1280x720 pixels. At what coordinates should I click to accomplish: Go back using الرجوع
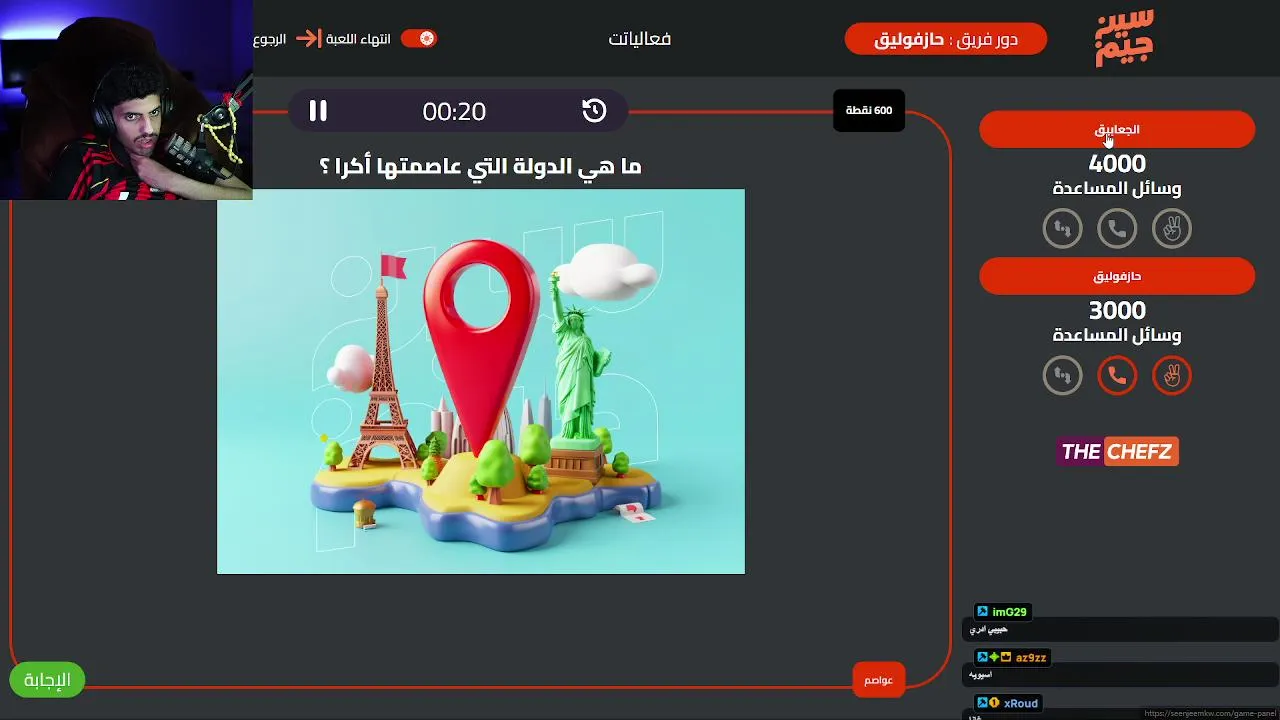click(x=270, y=39)
